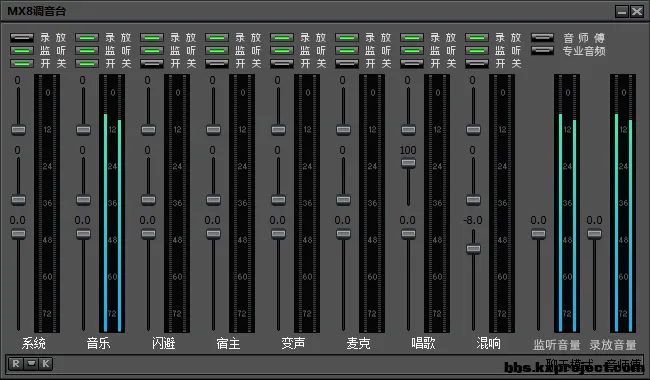Click the 音乐 channel fader showing 0.0
This screenshot has width=650, height=380.
83,234
